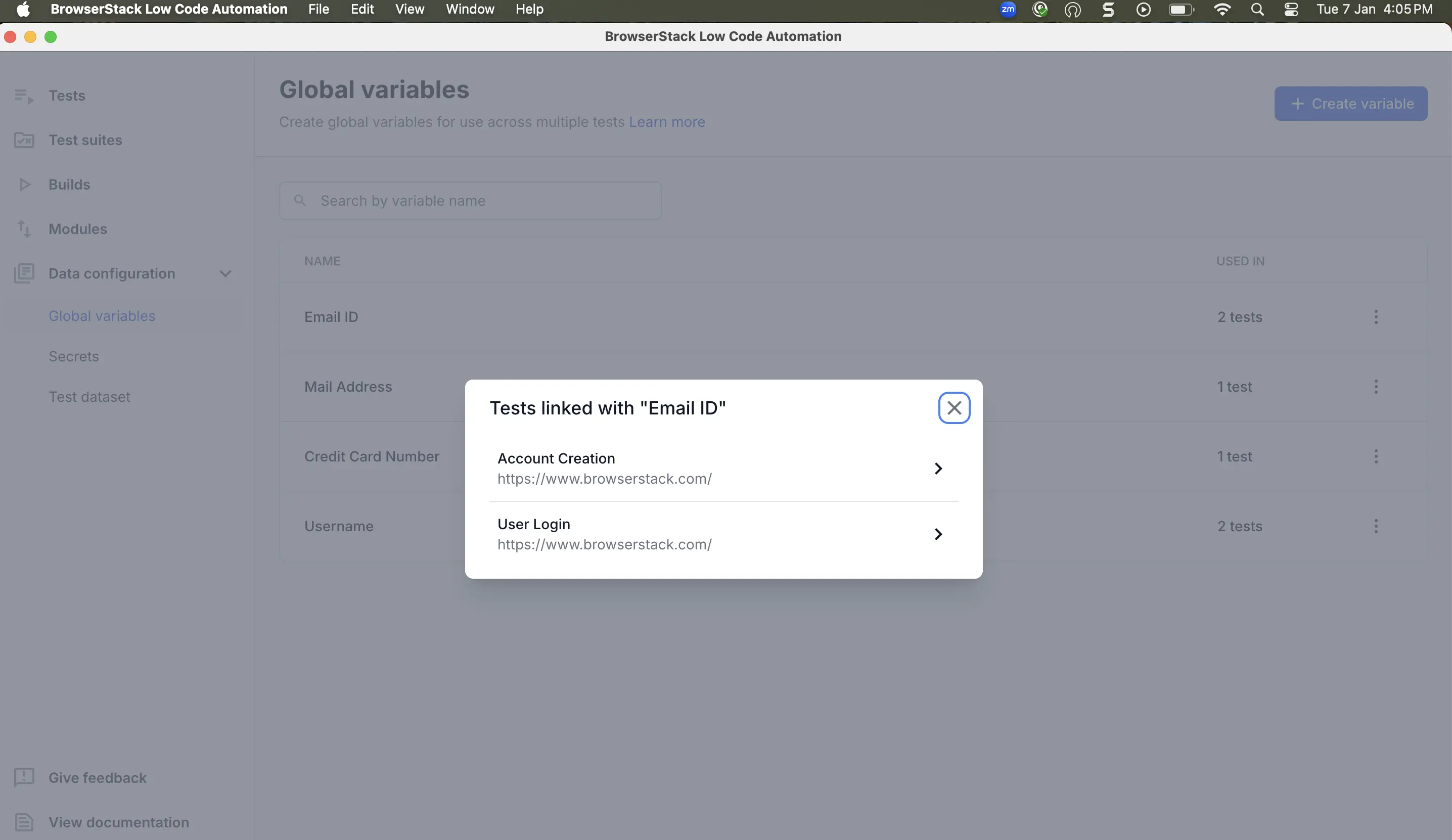This screenshot has width=1452, height=840.
Task: Open Account Creation test chevron arrow
Action: (x=938, y=469)
